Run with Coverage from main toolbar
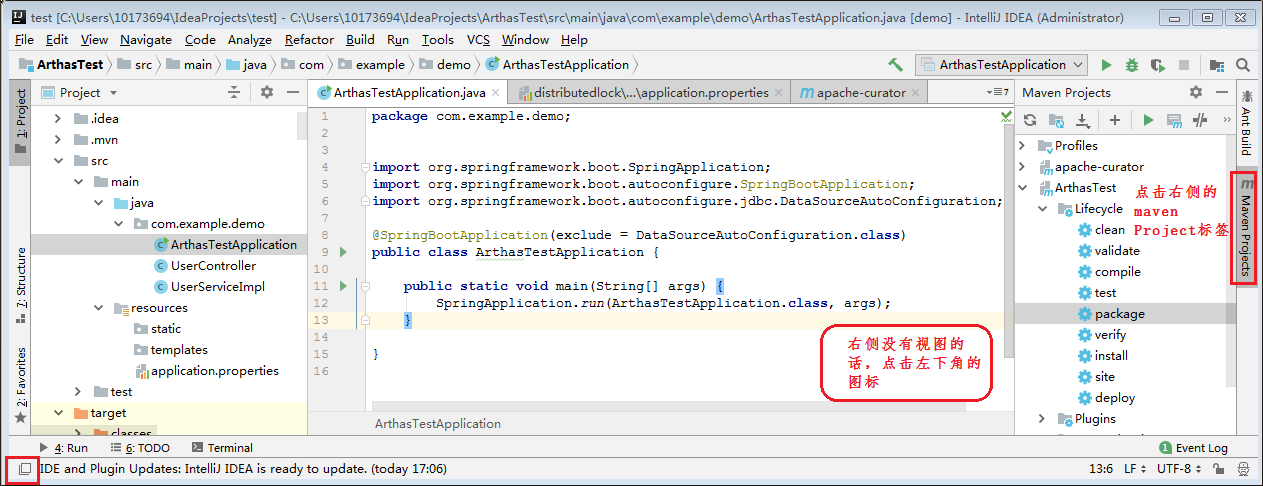Image resolution: width=1263 pixels, height=486 pixels. [1158, 65]
